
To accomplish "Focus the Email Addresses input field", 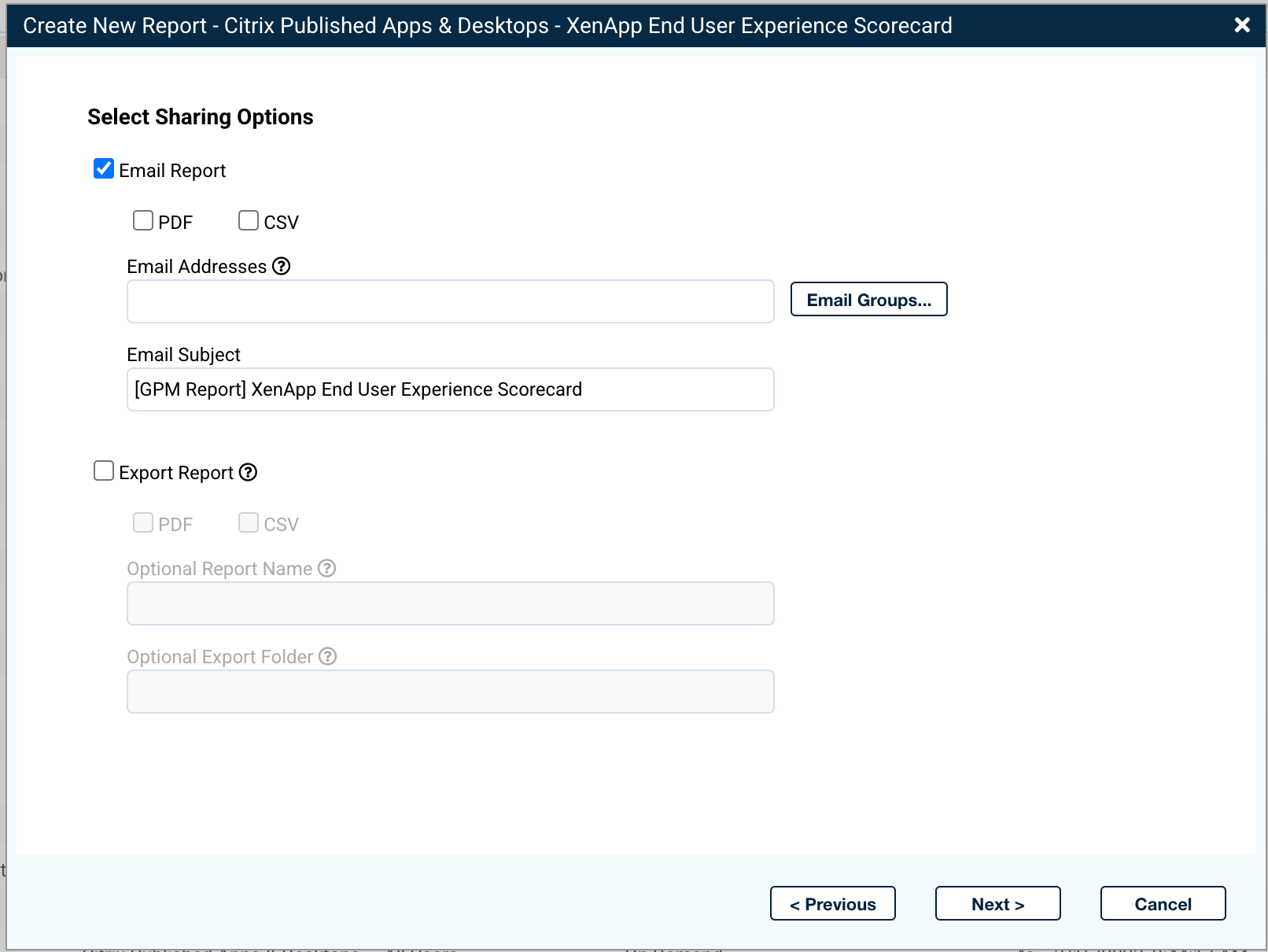I will [451, 301].
